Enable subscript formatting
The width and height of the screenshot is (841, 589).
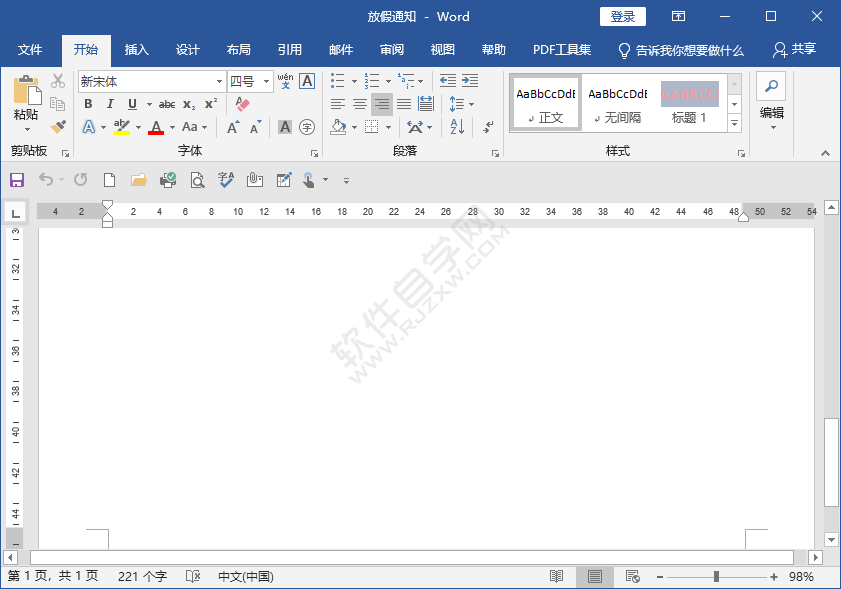click(x=188, y=104)
